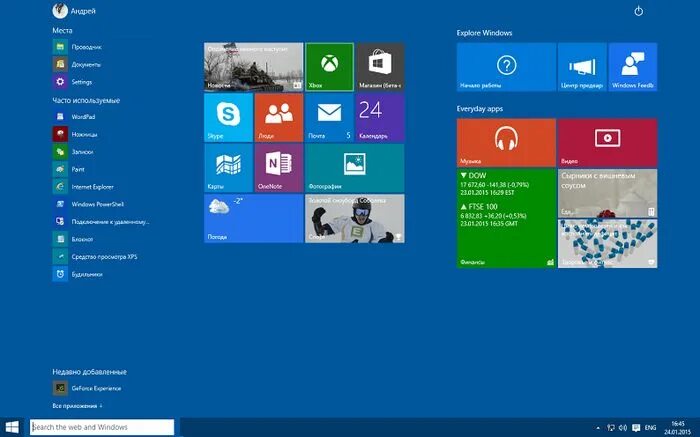
Task: Open the Store (Магазин) tile
Action: coord(380,67)
